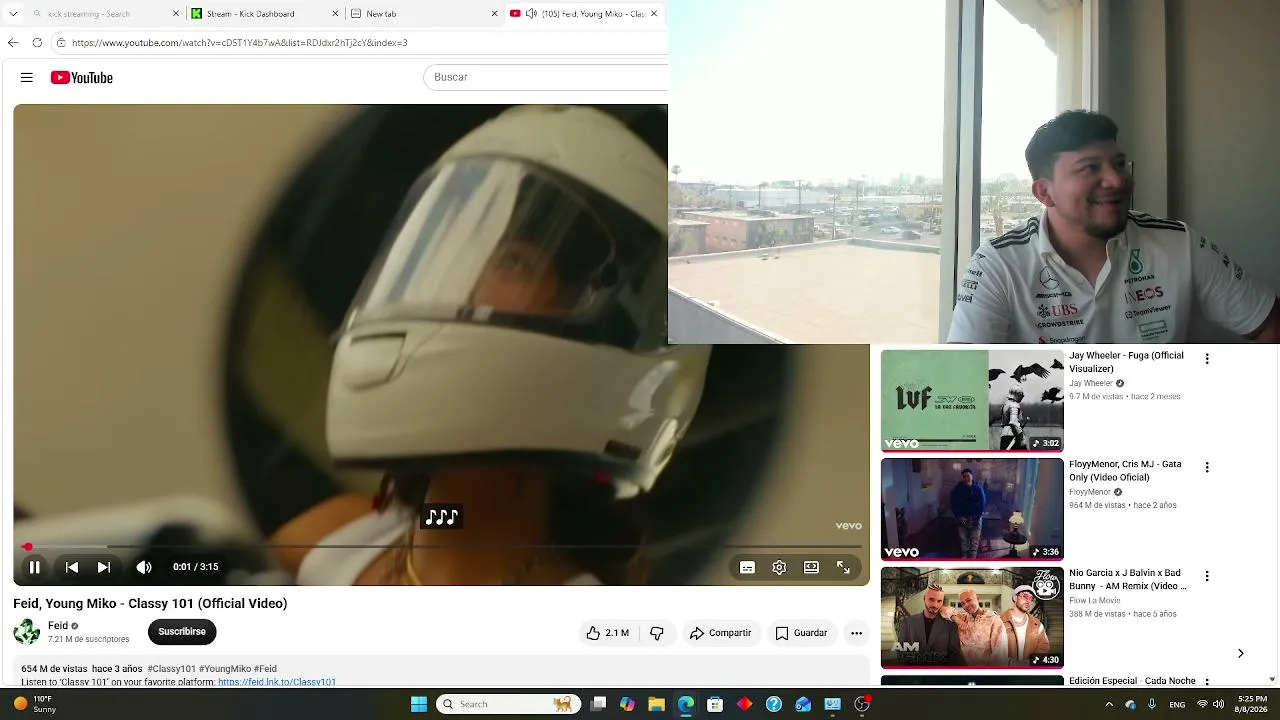Viewport: 1280px width, 720px height.
Task: Go to YouTube home via logo
Action: pyautogui.click(x=82, y=77)
